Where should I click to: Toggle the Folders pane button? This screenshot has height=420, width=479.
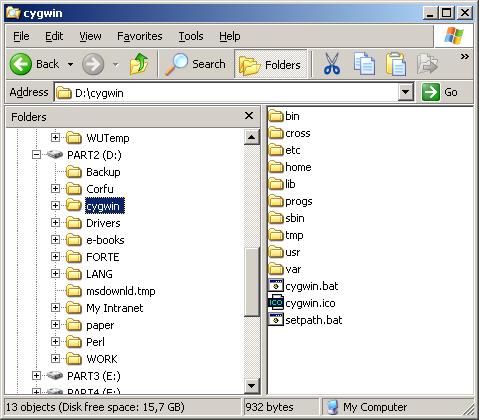pos(270,64)
